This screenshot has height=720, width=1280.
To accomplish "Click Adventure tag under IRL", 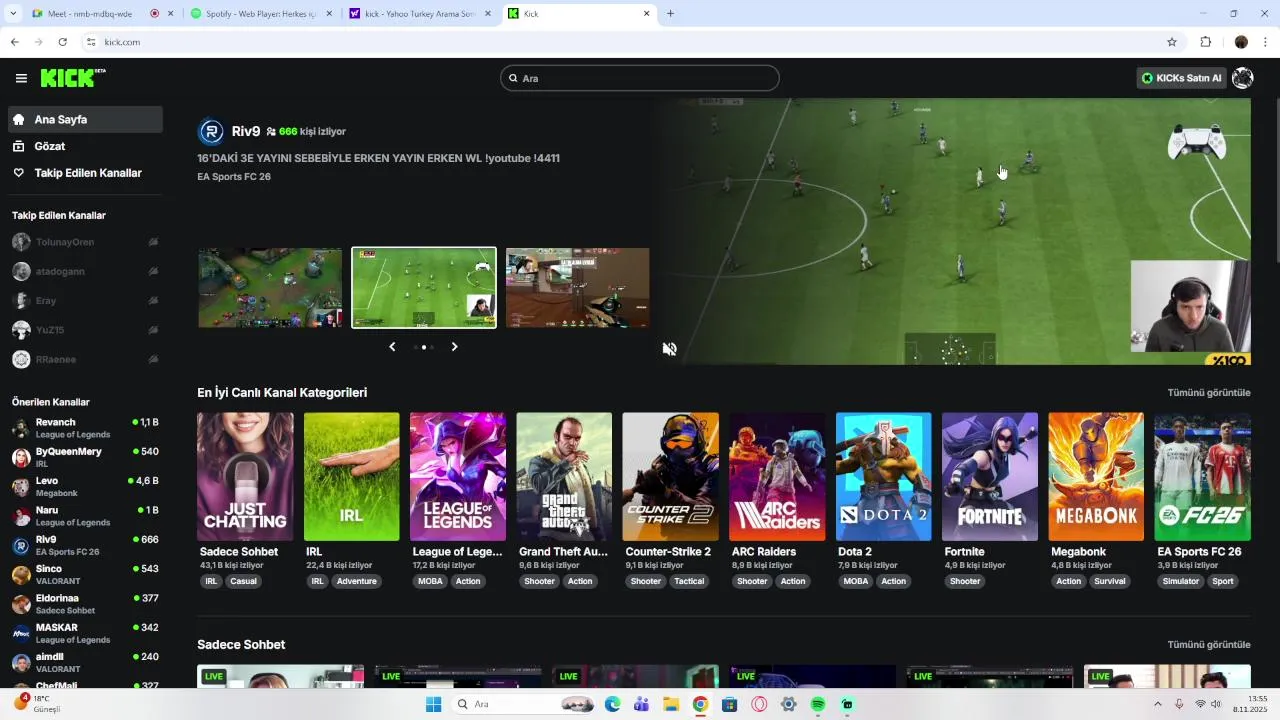I will 357,581.
